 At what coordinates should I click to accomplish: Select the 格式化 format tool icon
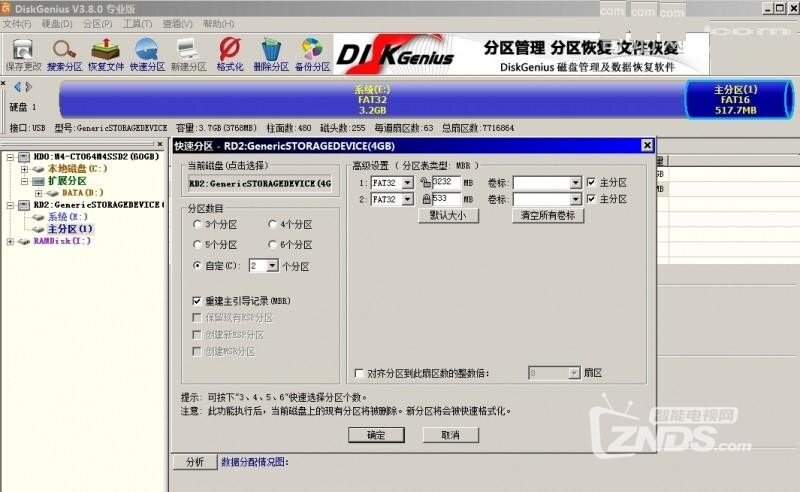coord(230,55)
